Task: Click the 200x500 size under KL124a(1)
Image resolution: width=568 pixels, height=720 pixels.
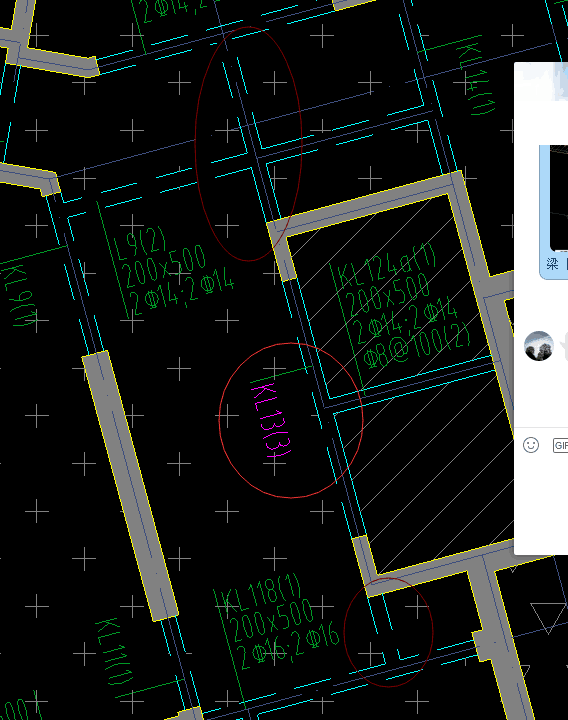Action: pos(387,295)
